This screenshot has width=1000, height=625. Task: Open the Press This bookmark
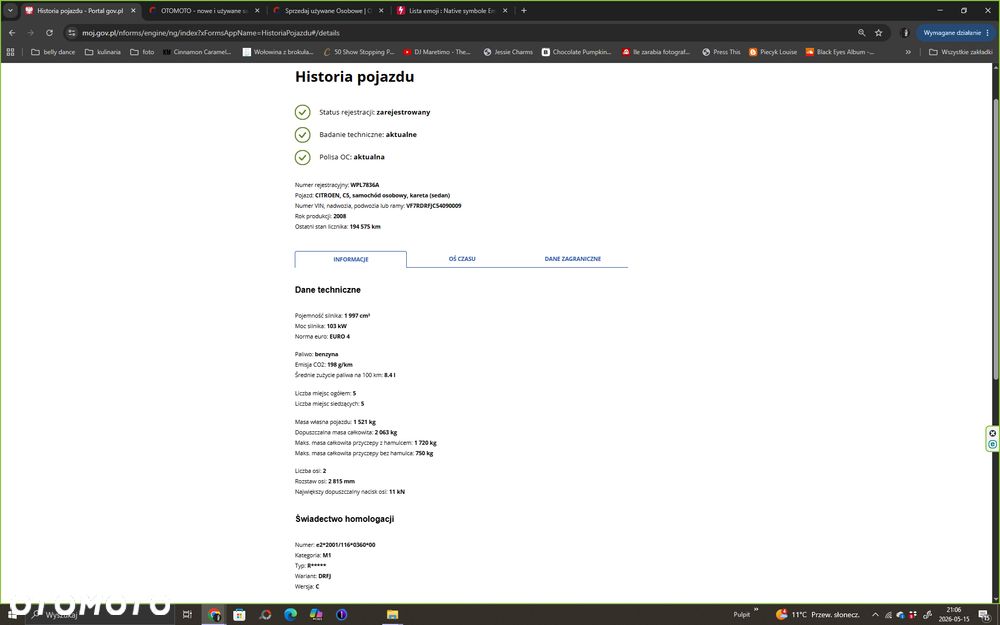721,52
